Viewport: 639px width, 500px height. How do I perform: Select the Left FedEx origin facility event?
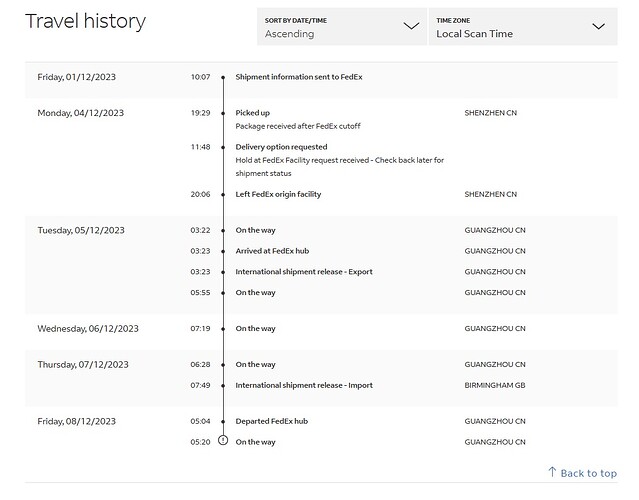(278, 194)
